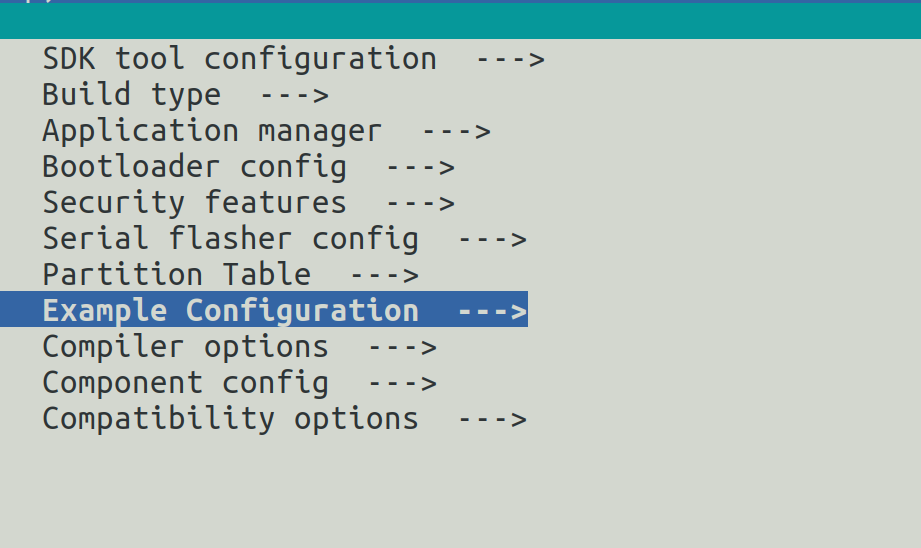
Task: Click the arrow beside Application manager
Action: point(456,131)
